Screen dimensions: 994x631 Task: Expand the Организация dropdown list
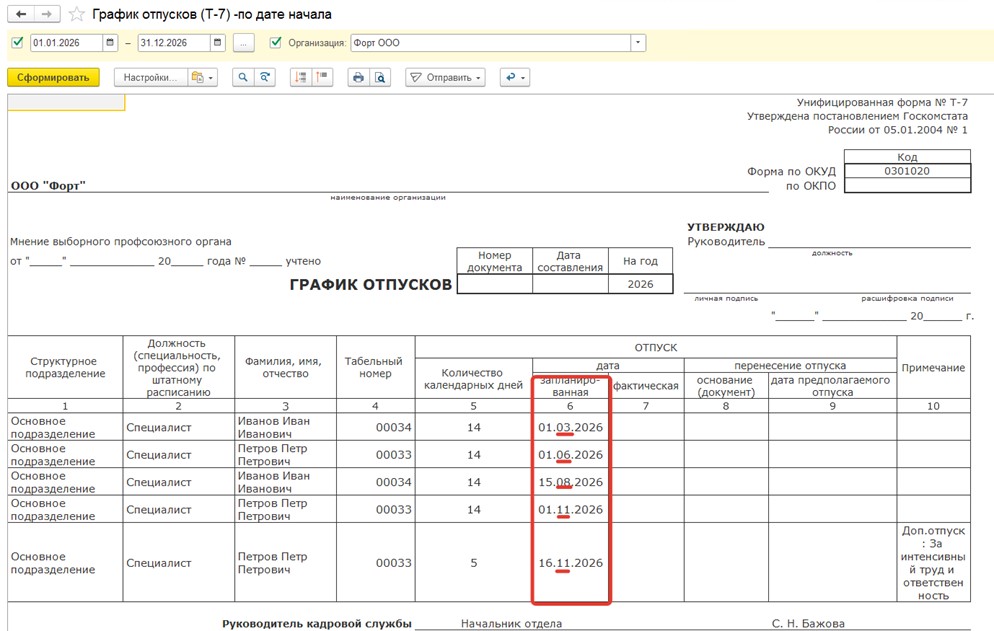pyautogui.click(x=638, y=43)
